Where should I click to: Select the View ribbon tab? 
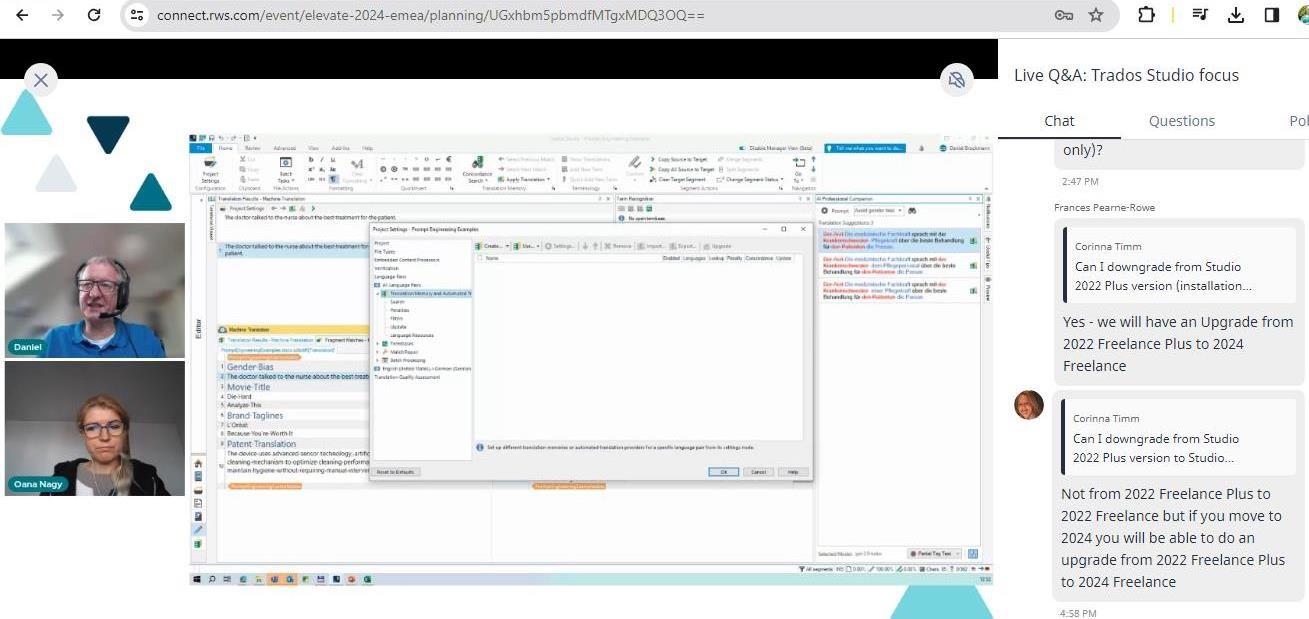314,148
